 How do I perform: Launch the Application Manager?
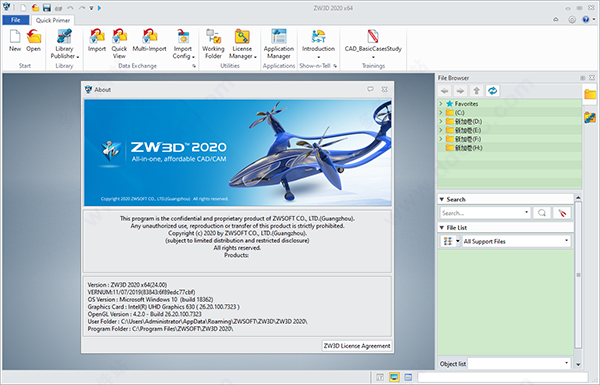(x=279, y=44)
